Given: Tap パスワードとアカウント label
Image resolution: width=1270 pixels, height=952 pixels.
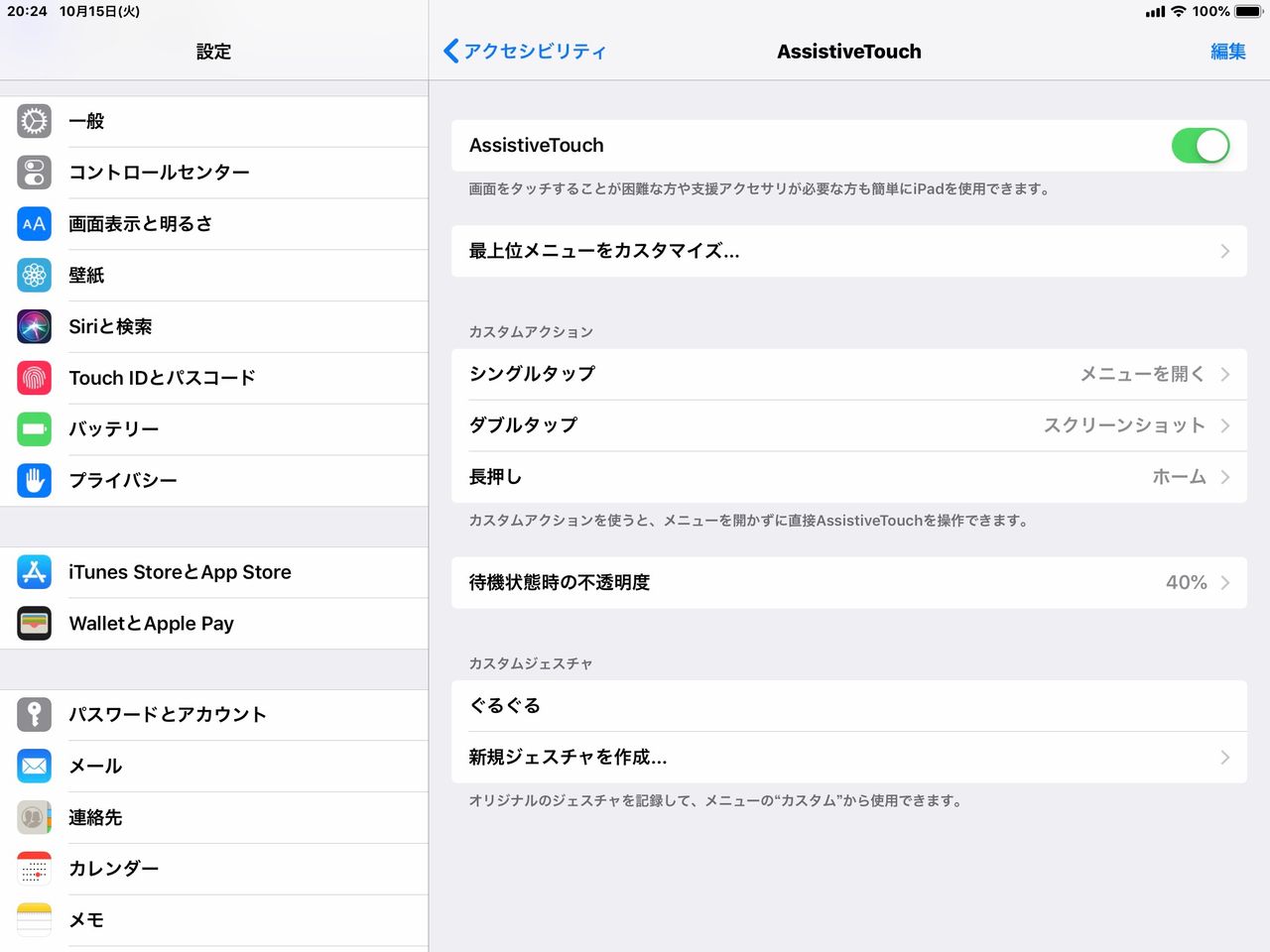Looking at the screenshot, I should tap(168, 715).
